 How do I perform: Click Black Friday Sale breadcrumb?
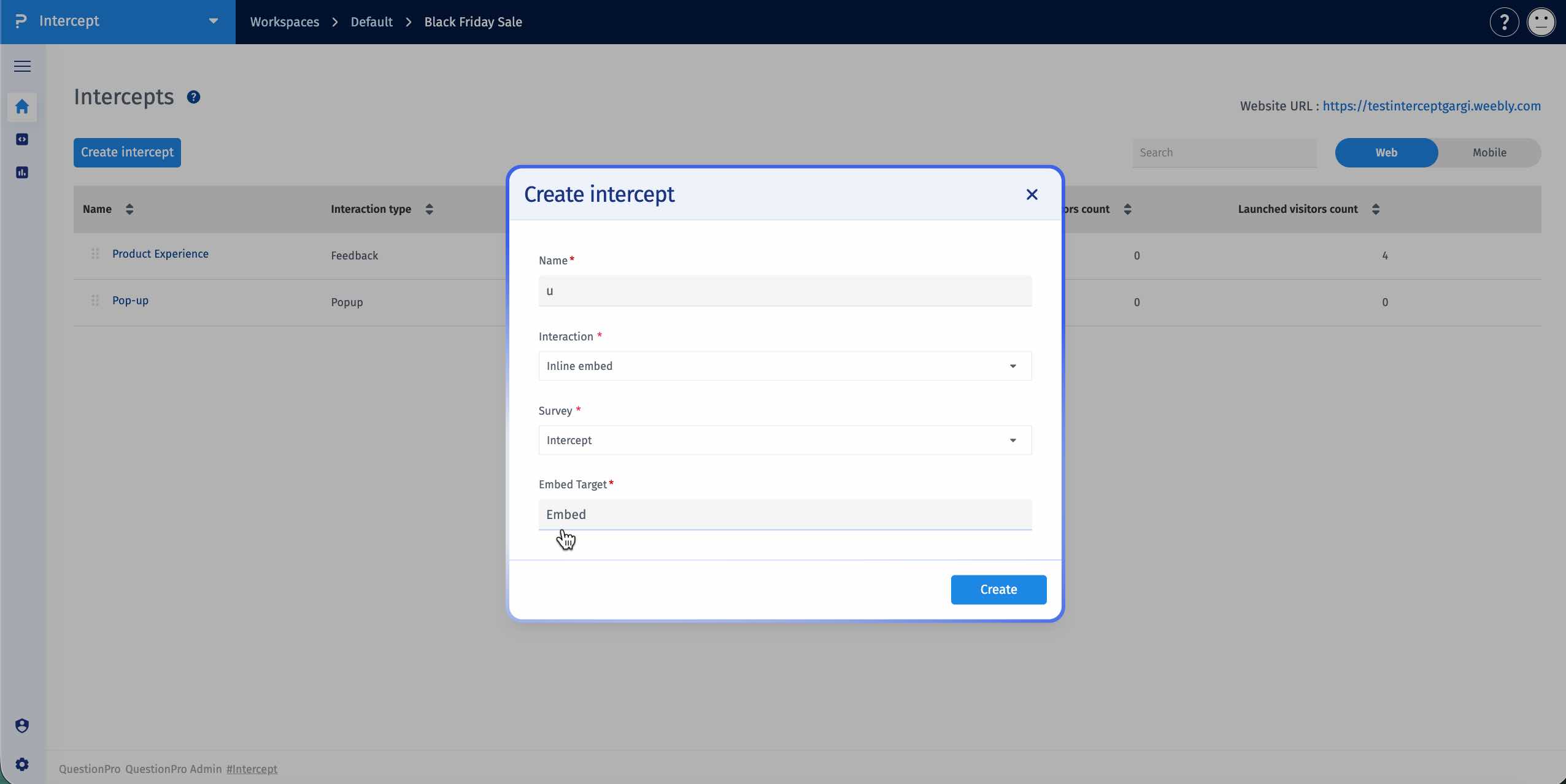coord(473,22)
